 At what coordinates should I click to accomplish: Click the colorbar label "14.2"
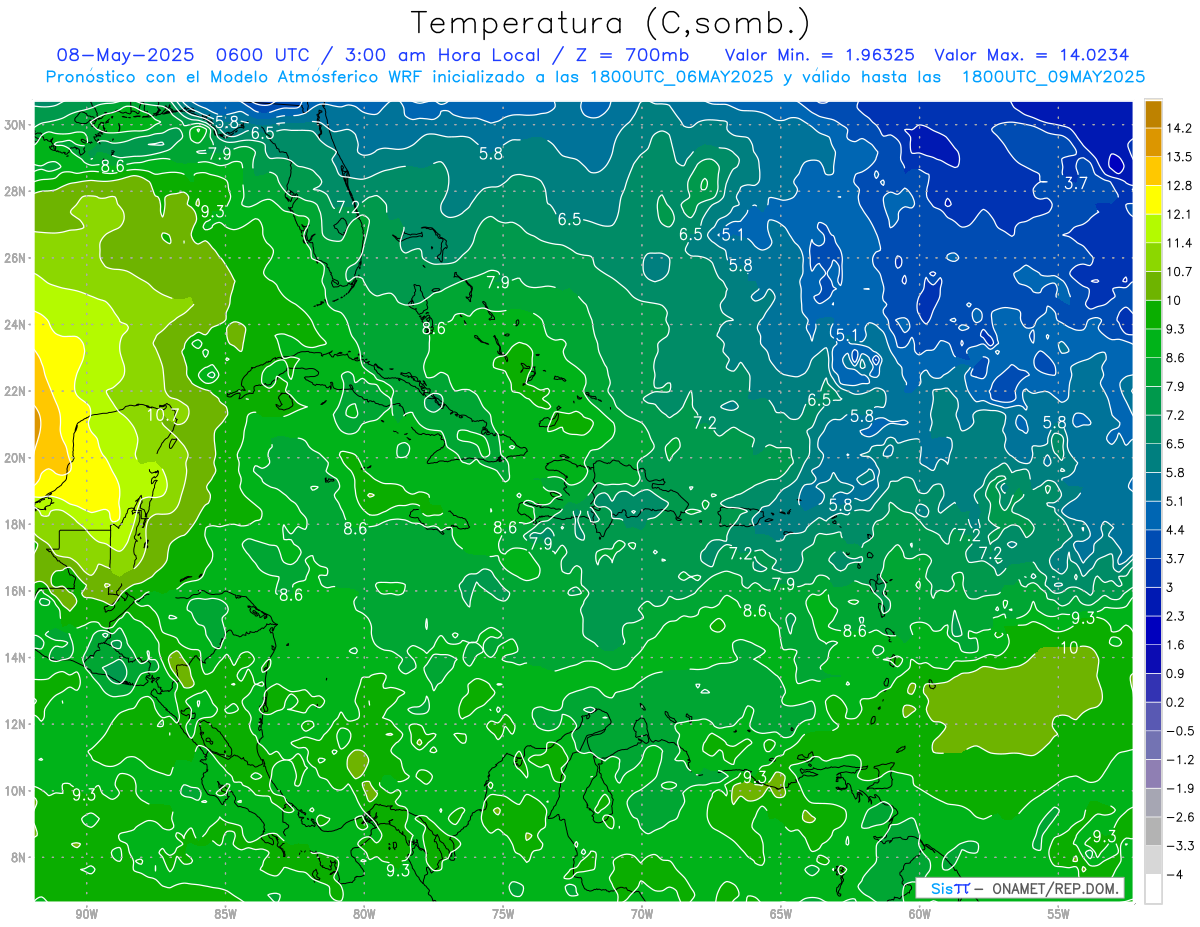pos(1181,128)
